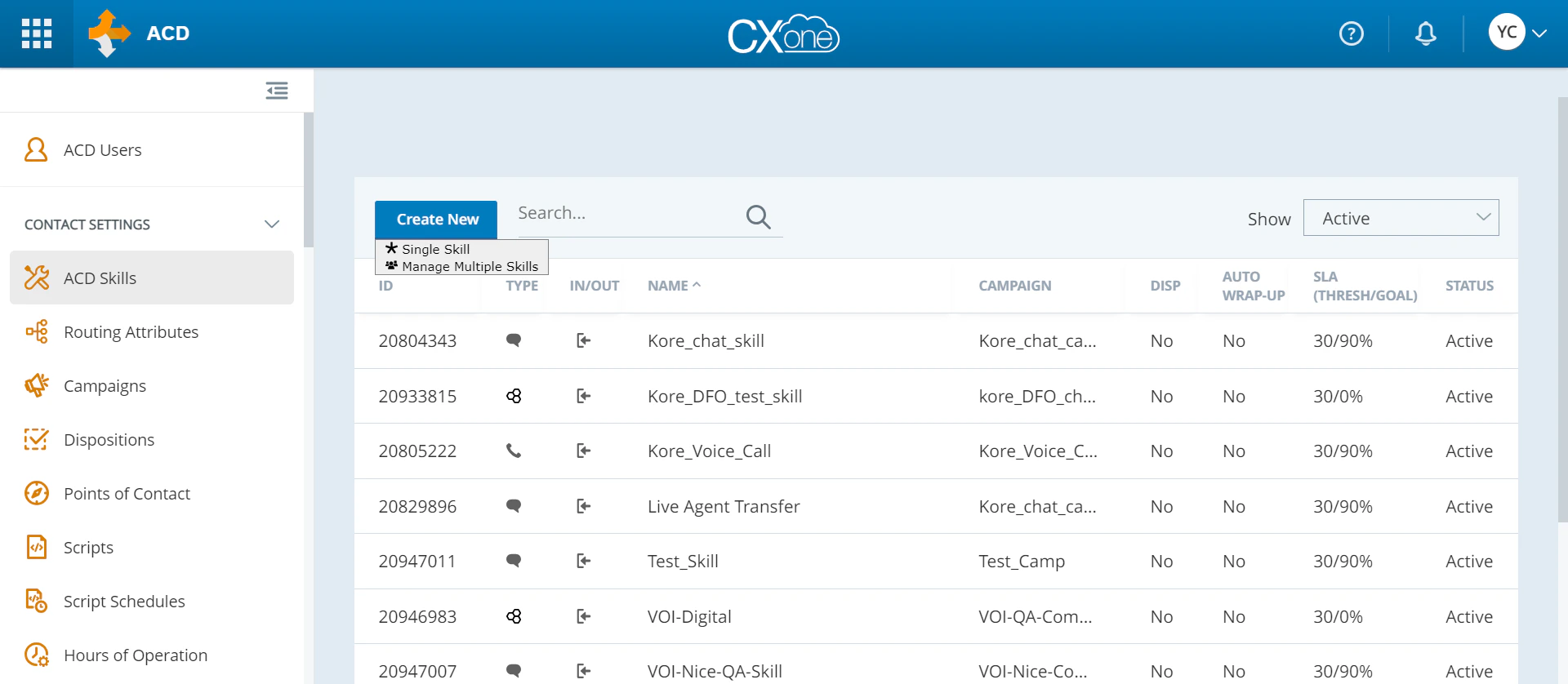Expand the user account menu chevron
The width and height of the screenshot is (1568, 684).
click(x=1540, y=33)
